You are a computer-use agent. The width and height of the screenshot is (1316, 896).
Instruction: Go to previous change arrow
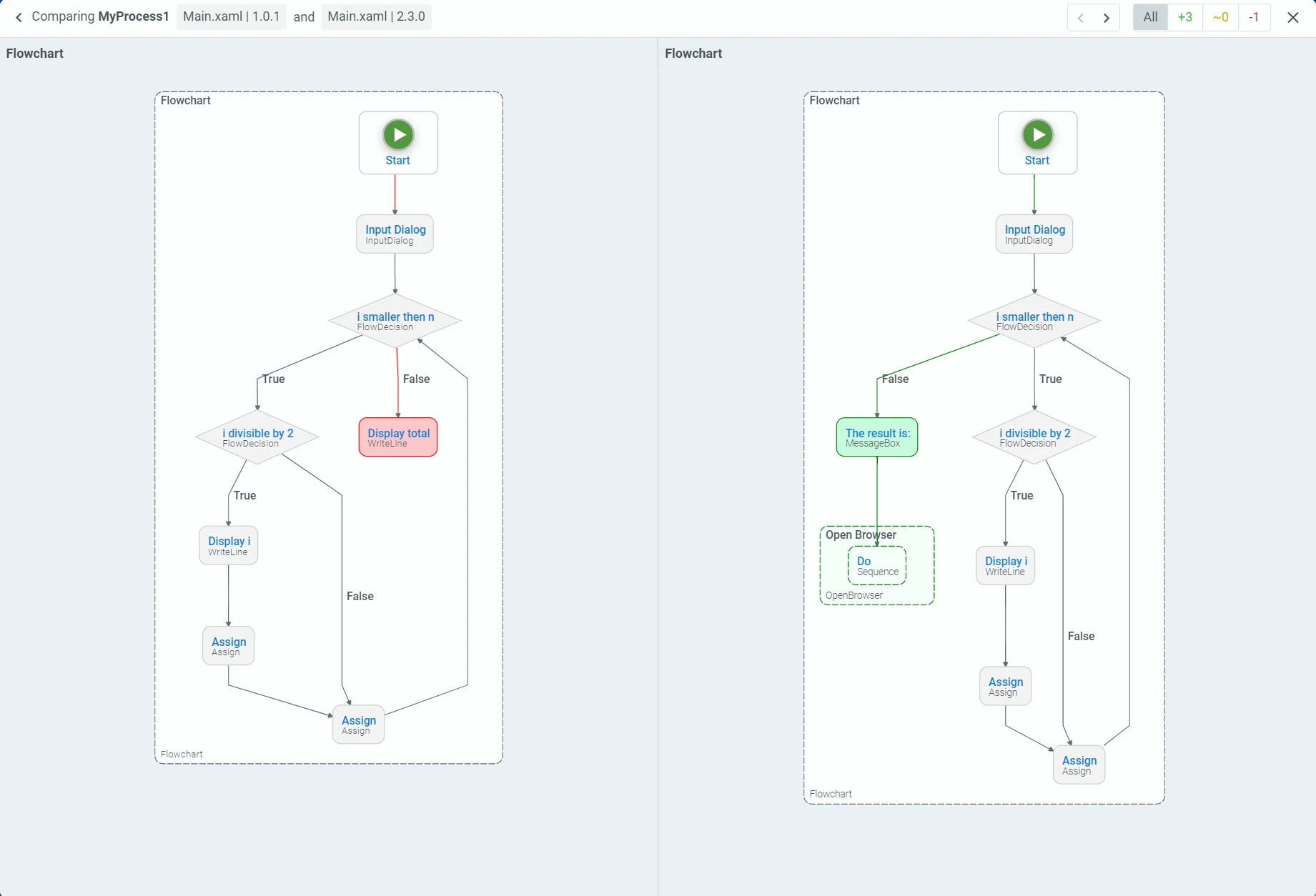1081,18
